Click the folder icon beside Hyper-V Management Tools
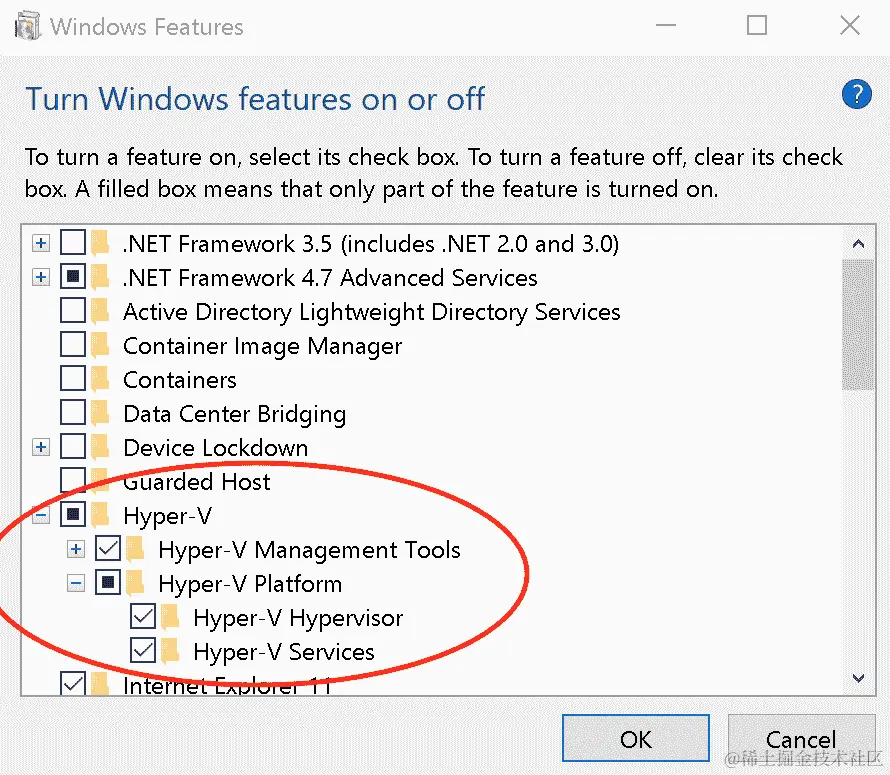Viewport: 890px width, 775px height. [136, 550]
